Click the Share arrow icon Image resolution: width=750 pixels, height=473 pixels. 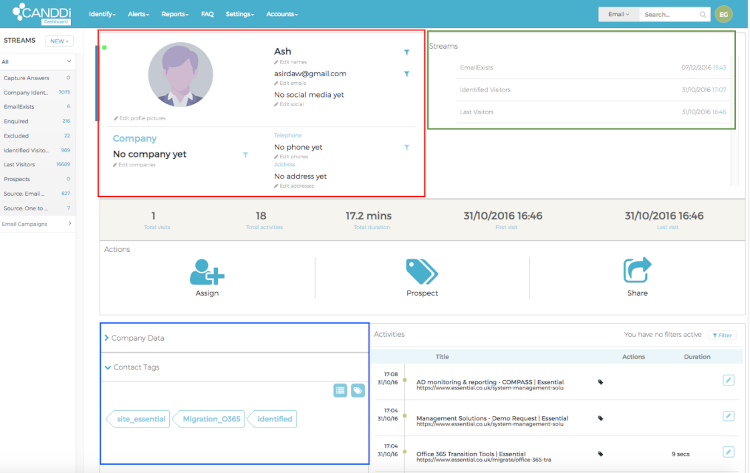[637, 270]
